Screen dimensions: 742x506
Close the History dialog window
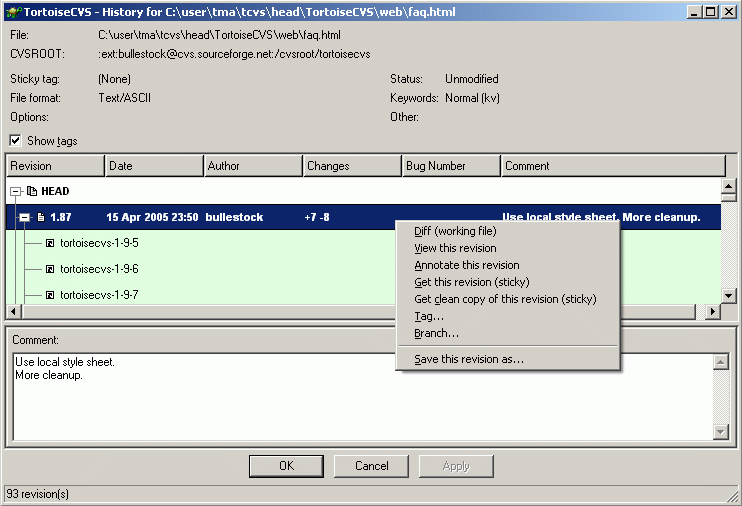click(x=728, y=12)
